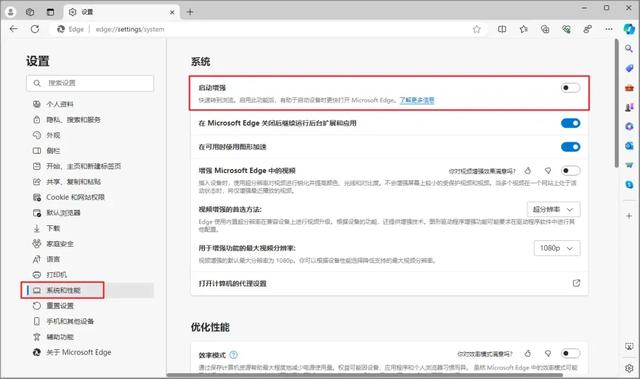Thumbs up the video enhancement feedback
640x379 pixels.
(x=528, y=171)
